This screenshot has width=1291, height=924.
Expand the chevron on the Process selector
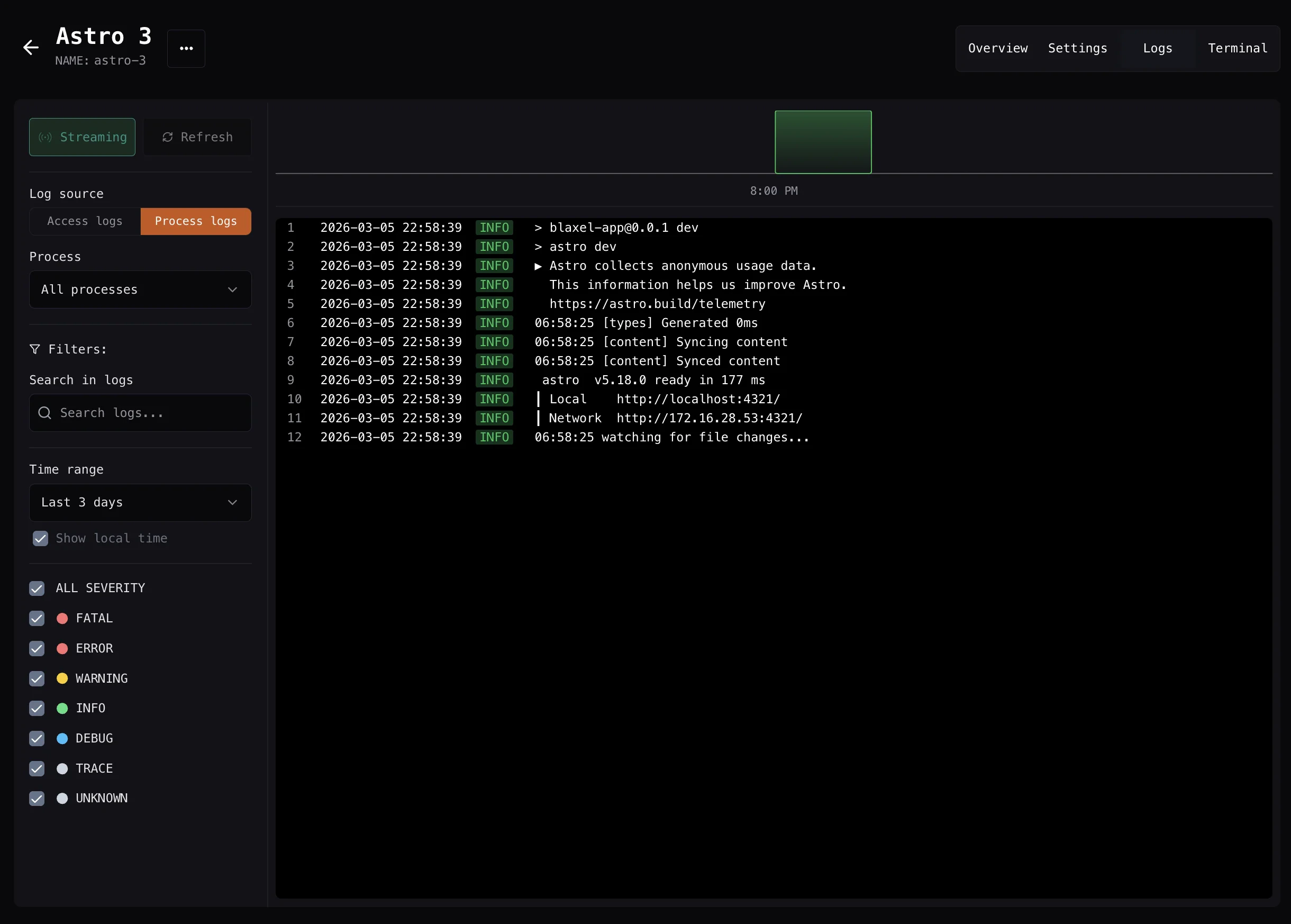(x=232, y=289)
